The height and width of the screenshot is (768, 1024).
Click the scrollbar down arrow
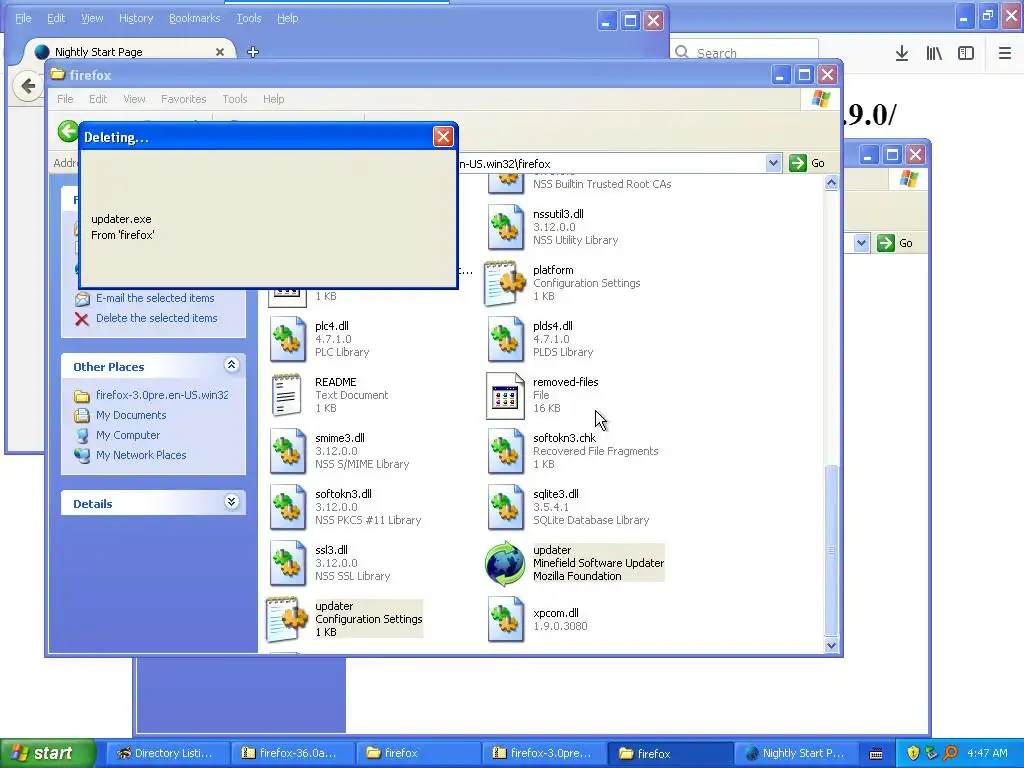point(831,645)
